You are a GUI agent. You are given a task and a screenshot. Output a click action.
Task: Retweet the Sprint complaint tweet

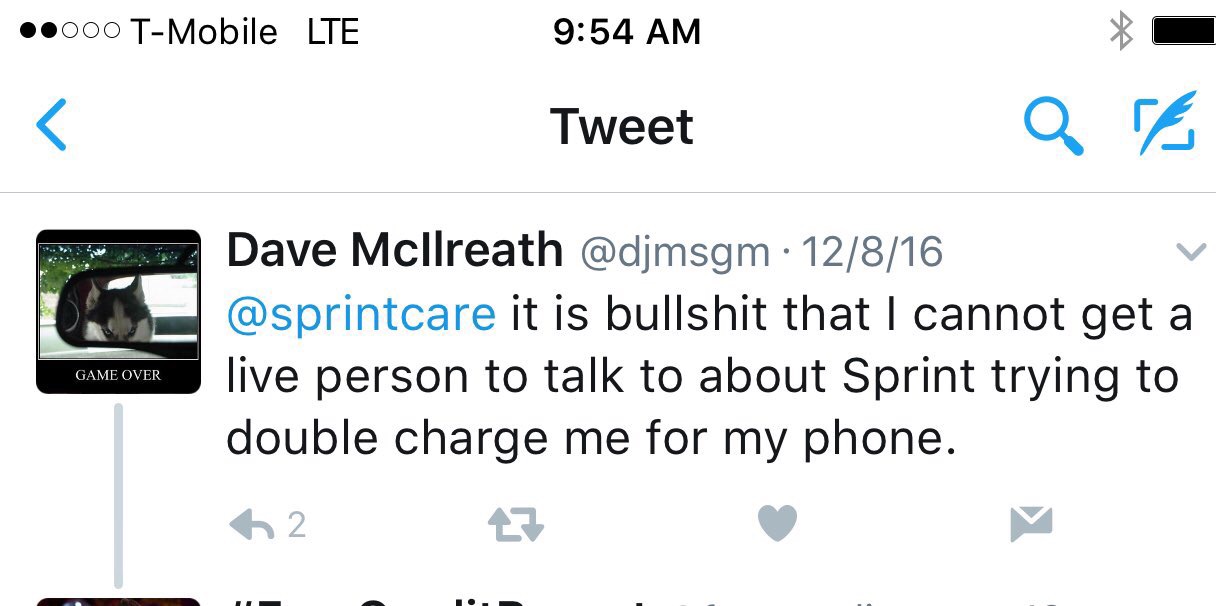pos(515,524)
